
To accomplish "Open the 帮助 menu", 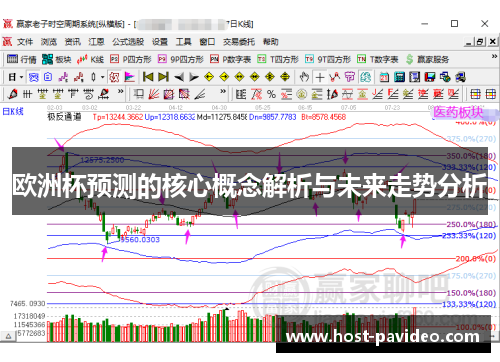I will coord(270,42).
